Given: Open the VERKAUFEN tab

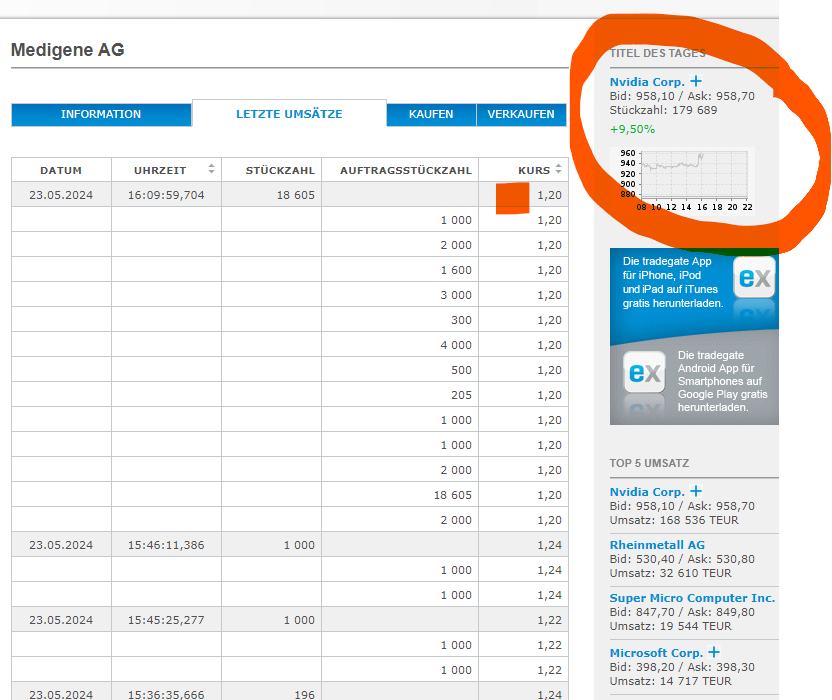Looking at the screenshot, I should pyautogui.click(x=521, y=115).
